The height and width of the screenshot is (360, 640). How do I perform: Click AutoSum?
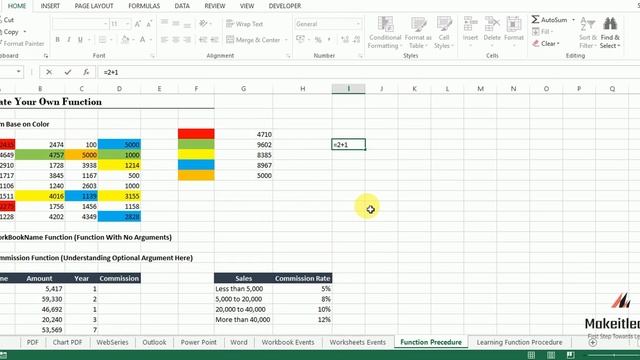click(x=549, y=20)
